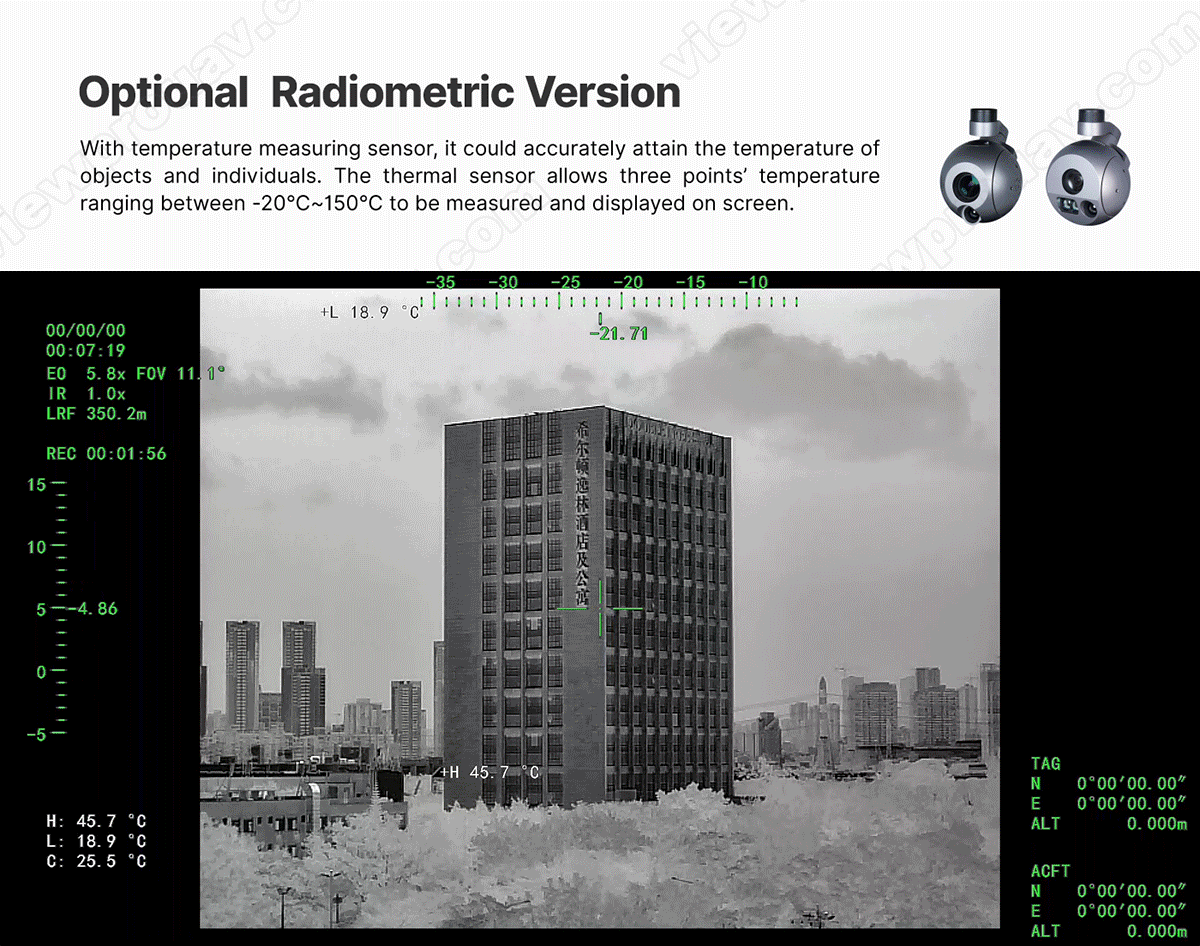Click the pitch indicator value -4.86

(93, 608)
